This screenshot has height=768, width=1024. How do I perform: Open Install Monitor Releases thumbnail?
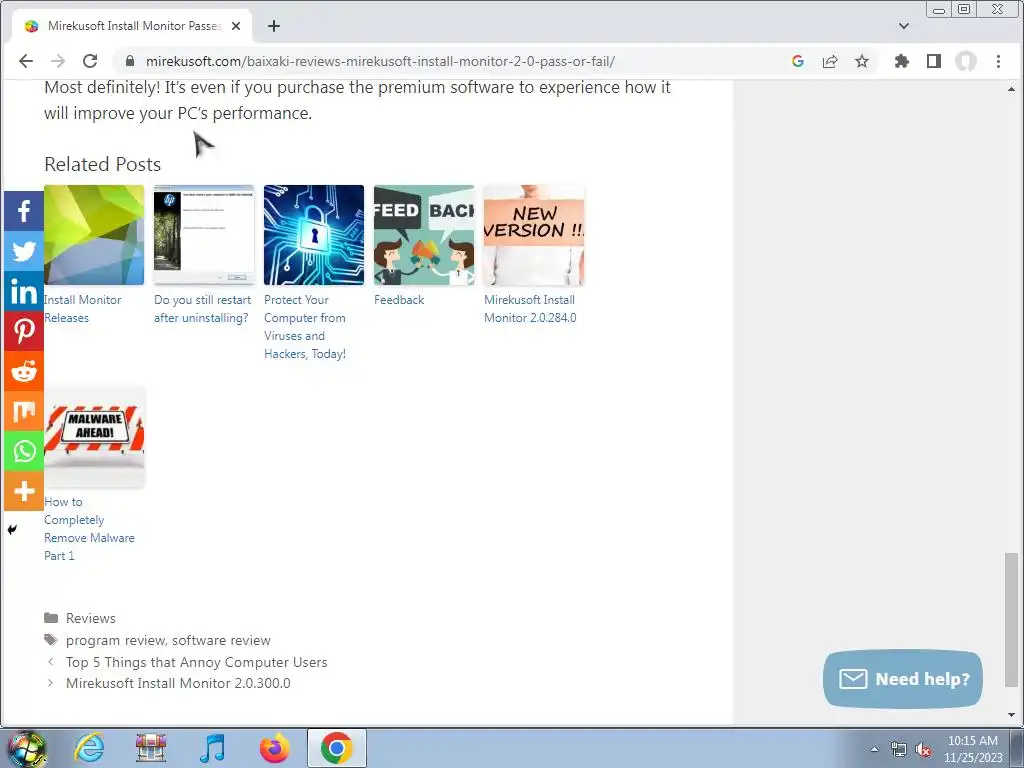[x=94, y=235]
